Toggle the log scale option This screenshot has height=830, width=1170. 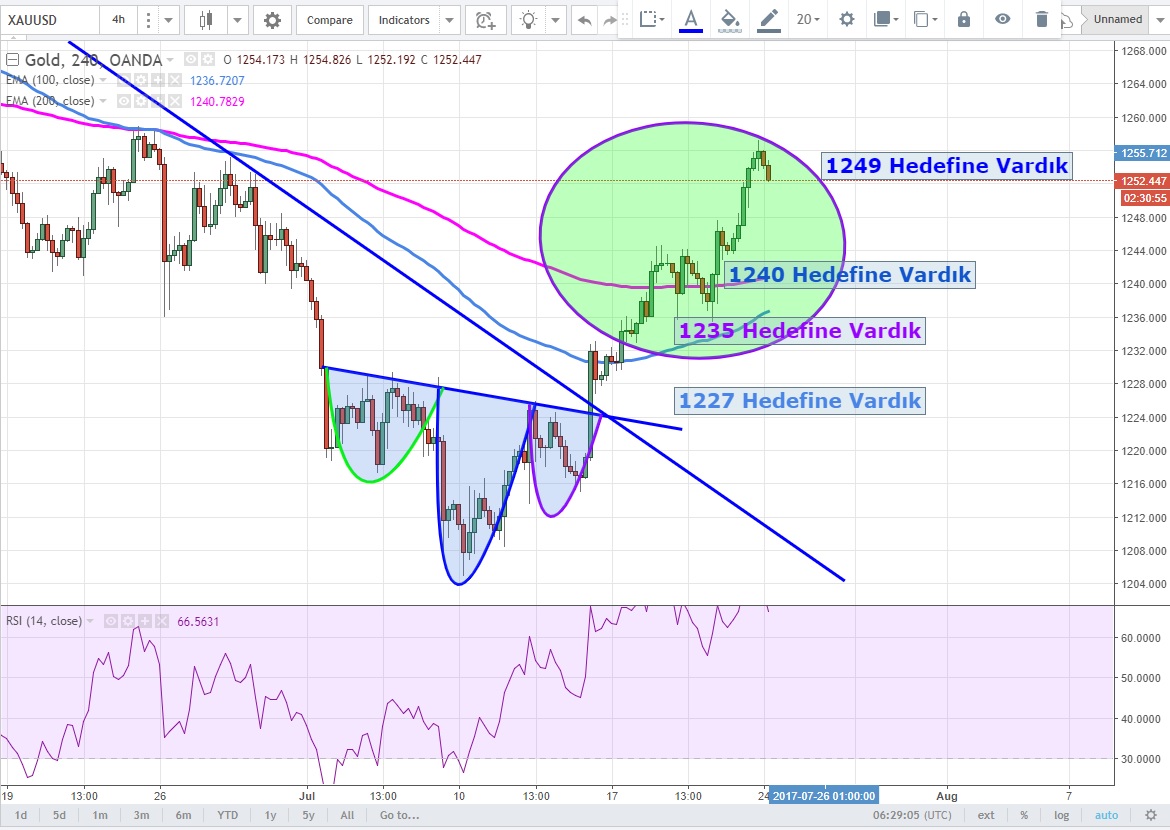tap(1062, 815)
